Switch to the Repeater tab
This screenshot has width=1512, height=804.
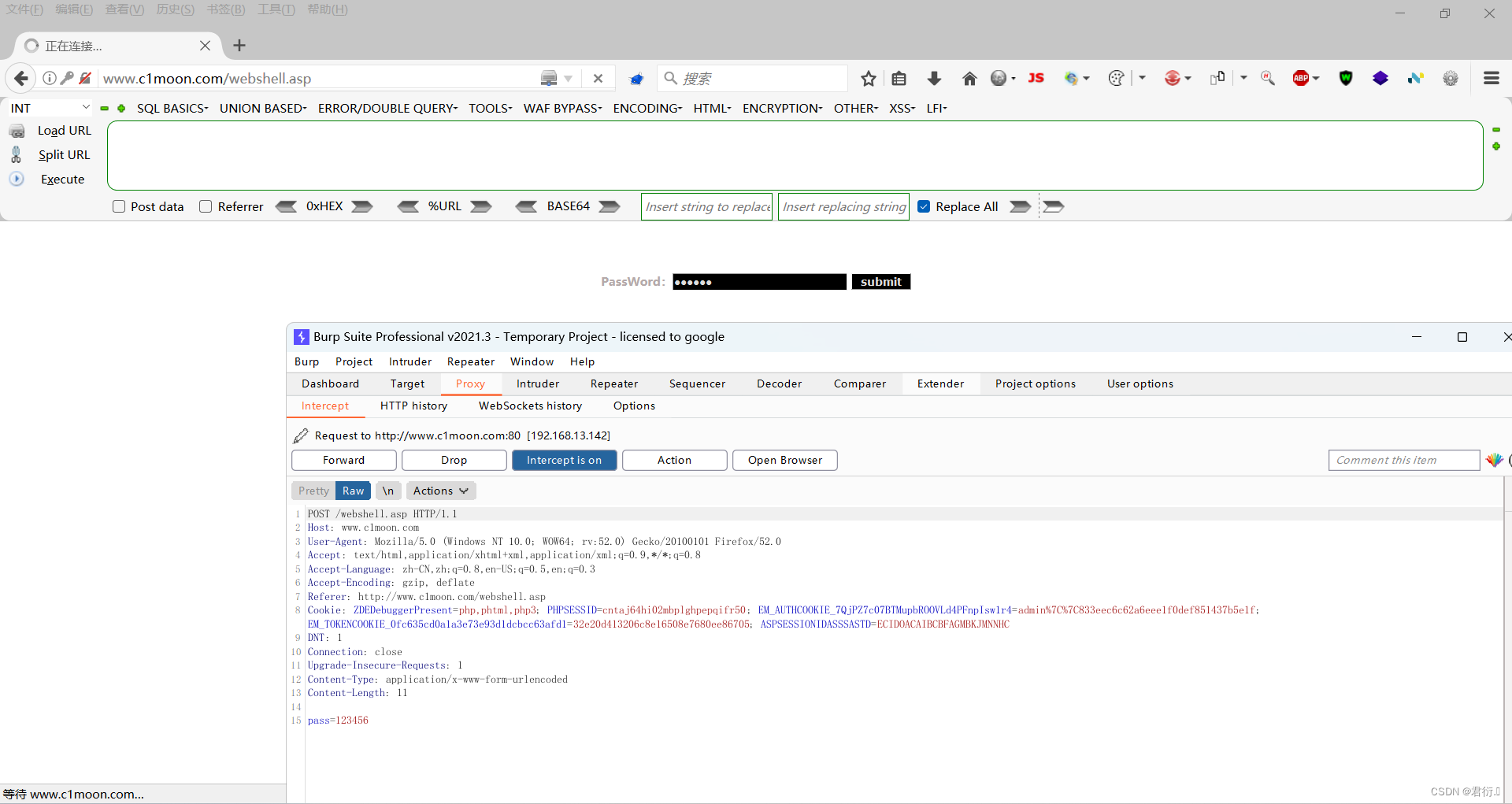pyautogui.click(x=614, y=383)
